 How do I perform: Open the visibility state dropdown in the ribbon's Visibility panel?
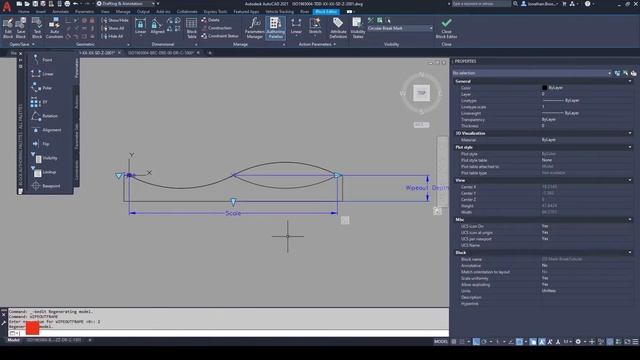(400, 28)
